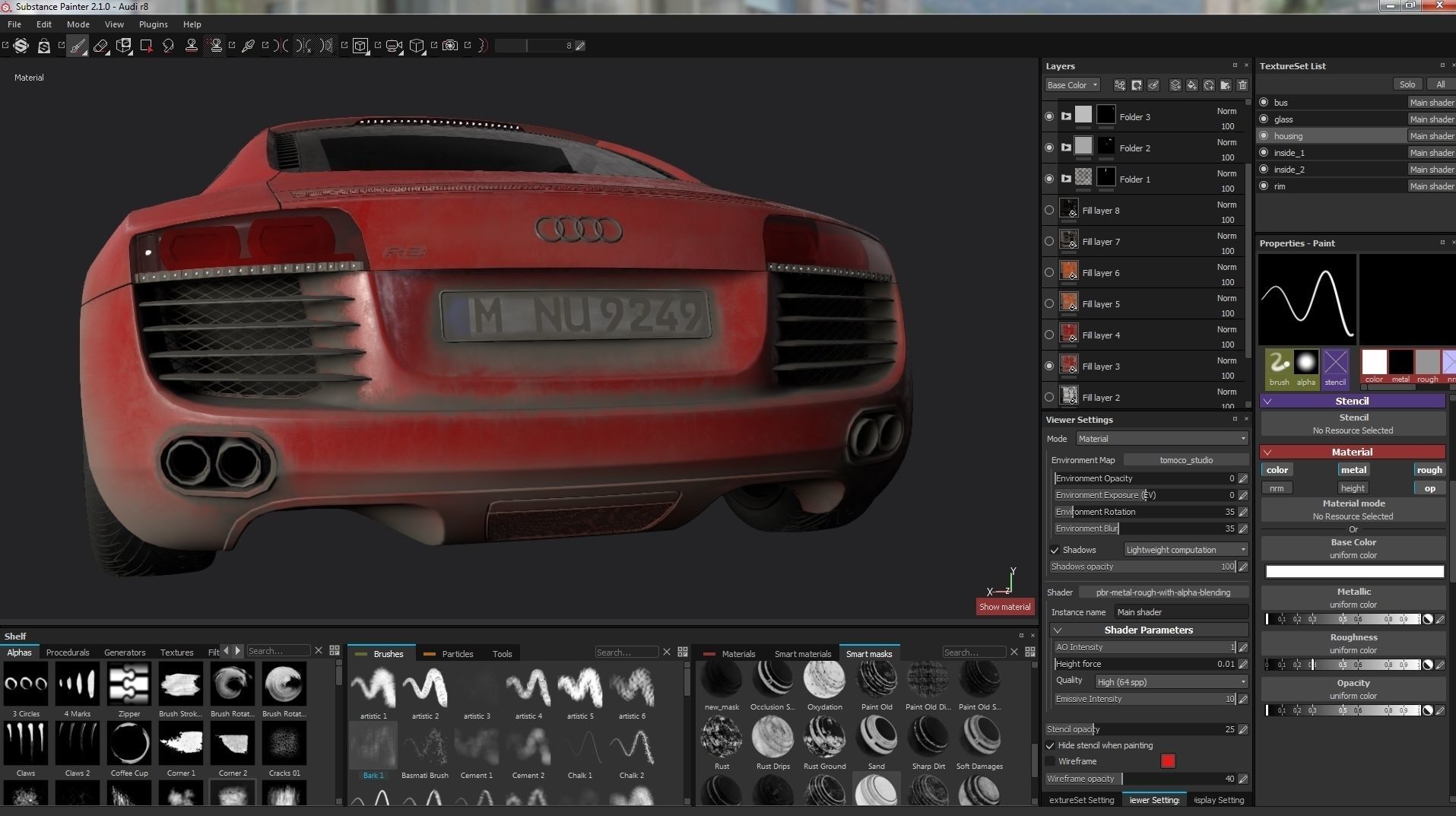Screen dimensions: 1456x816
Task: Switch to the Smart masks tab
Action: tap(869, 653)
